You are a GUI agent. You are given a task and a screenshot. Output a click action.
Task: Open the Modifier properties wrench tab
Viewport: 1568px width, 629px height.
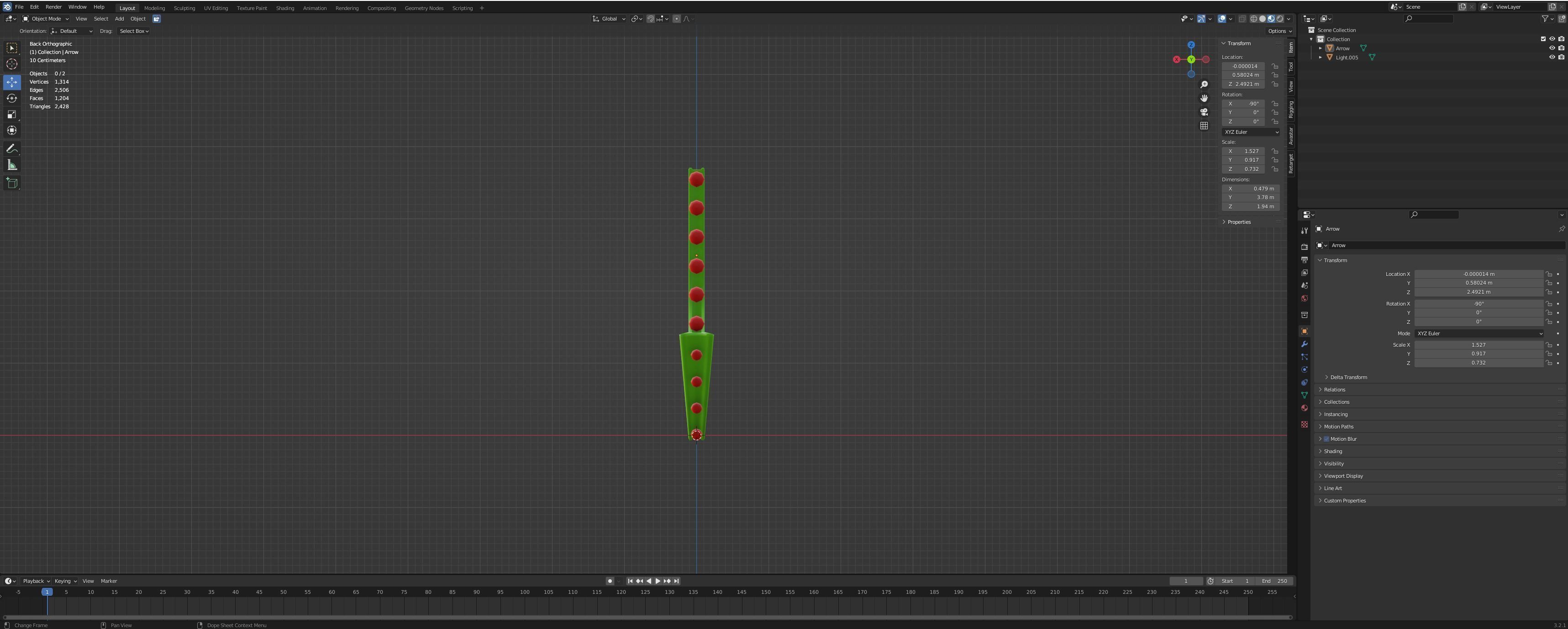click(1304, 344)
